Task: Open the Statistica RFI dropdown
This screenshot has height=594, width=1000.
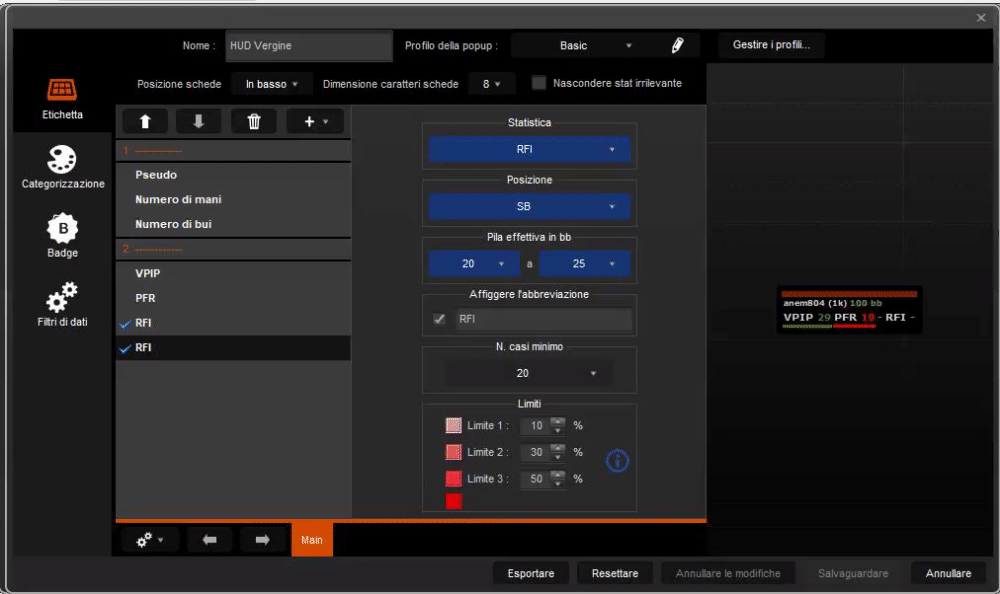Action: (529, 149)
